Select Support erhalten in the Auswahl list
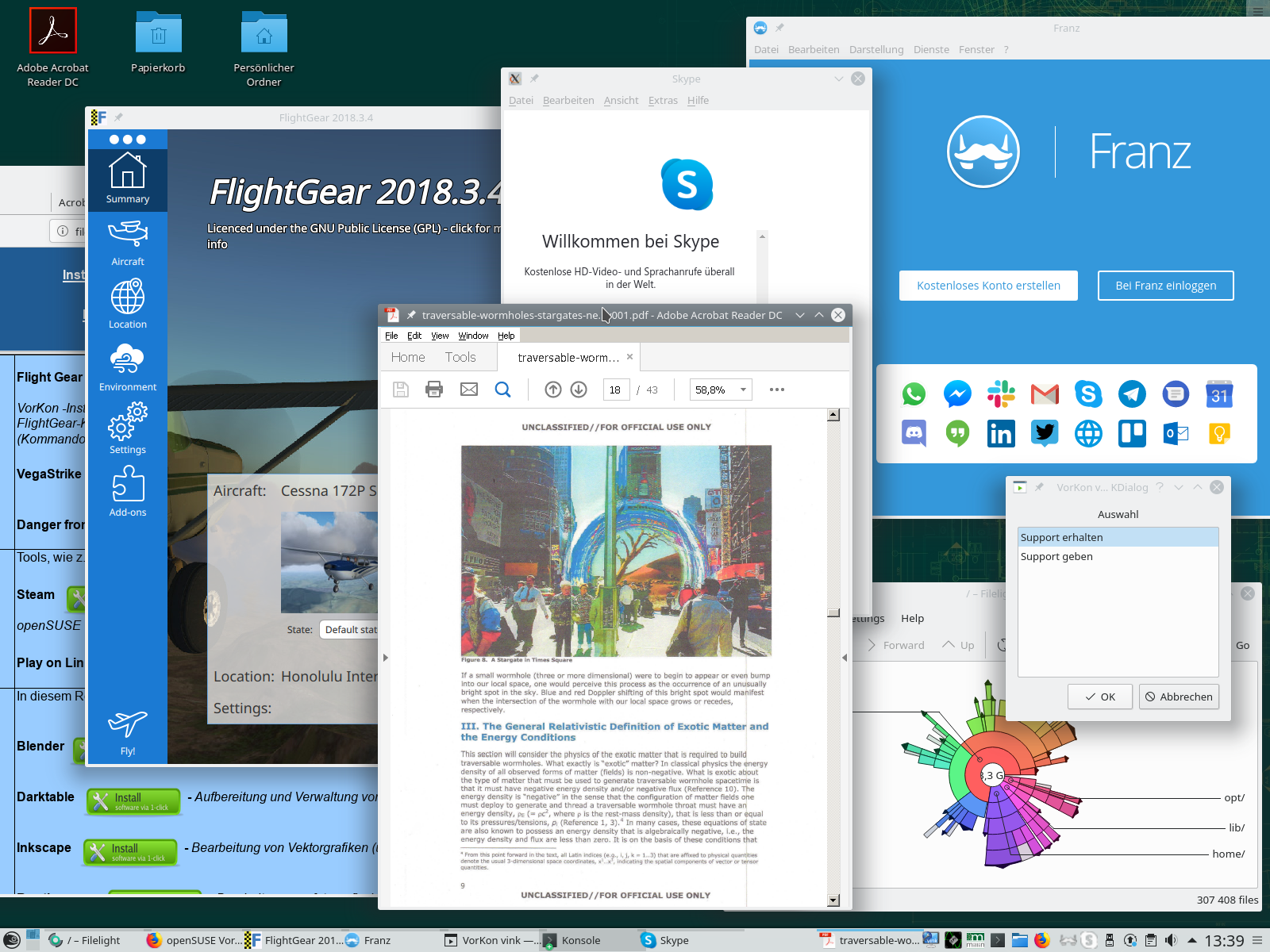This screenshot has height=952, width=1270. click(1118, 537)
